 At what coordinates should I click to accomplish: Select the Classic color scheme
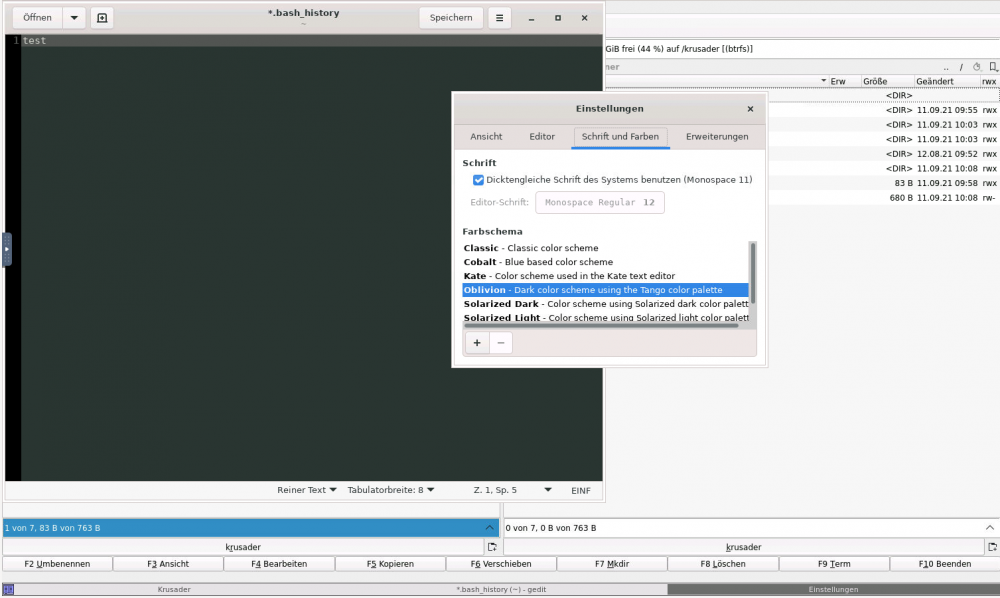point(605,248)
